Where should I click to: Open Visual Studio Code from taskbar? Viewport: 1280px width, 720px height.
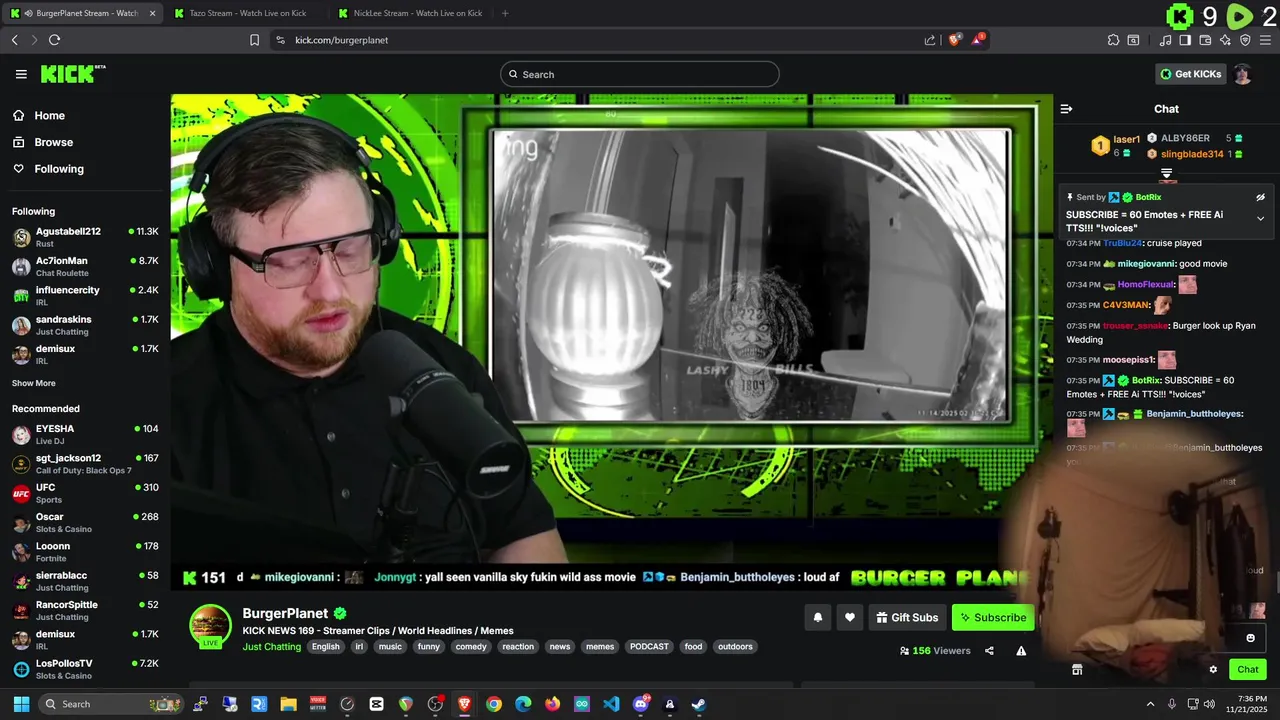tap(611, 704)
